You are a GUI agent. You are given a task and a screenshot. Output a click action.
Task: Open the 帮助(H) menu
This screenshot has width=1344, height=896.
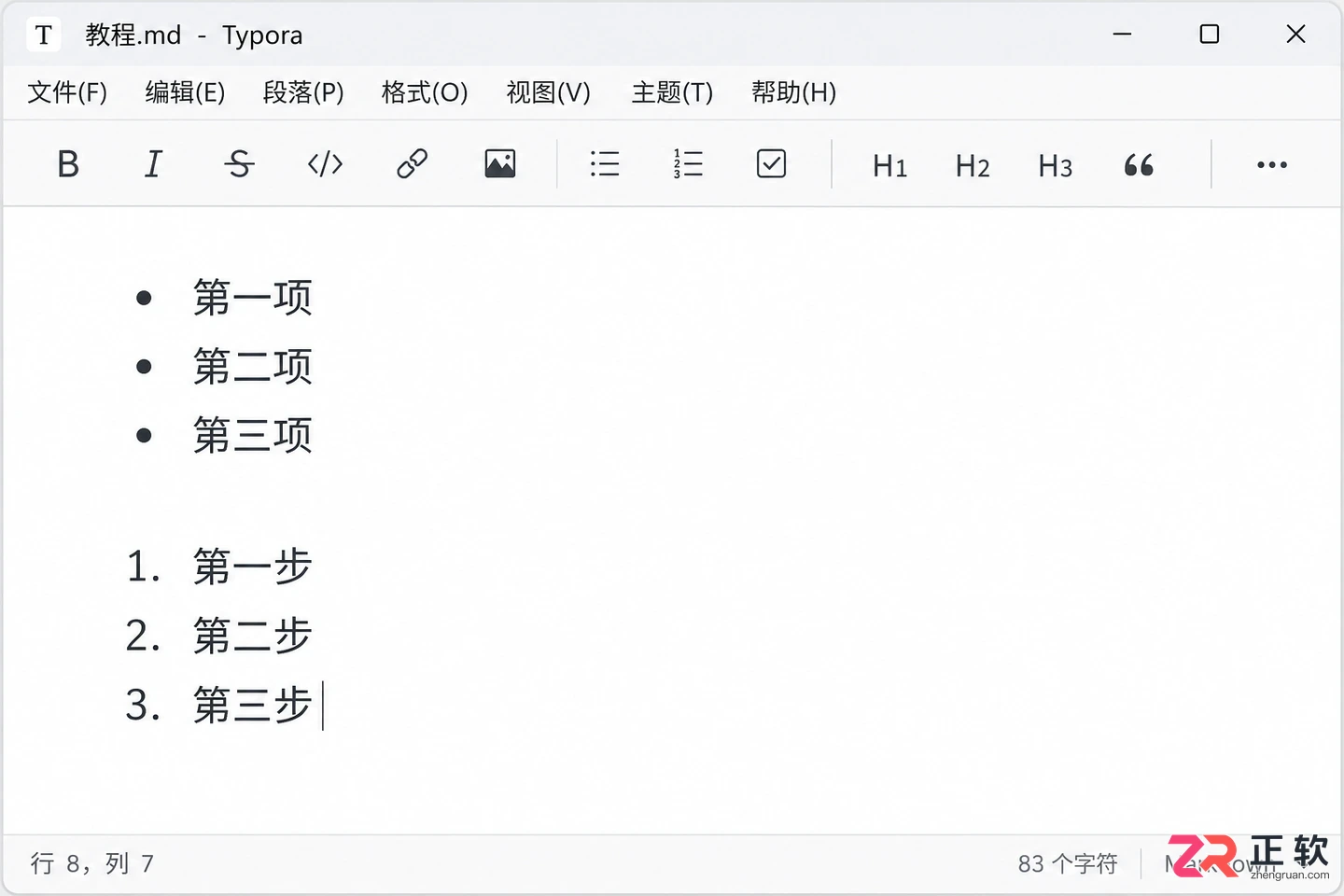[794, 92]
